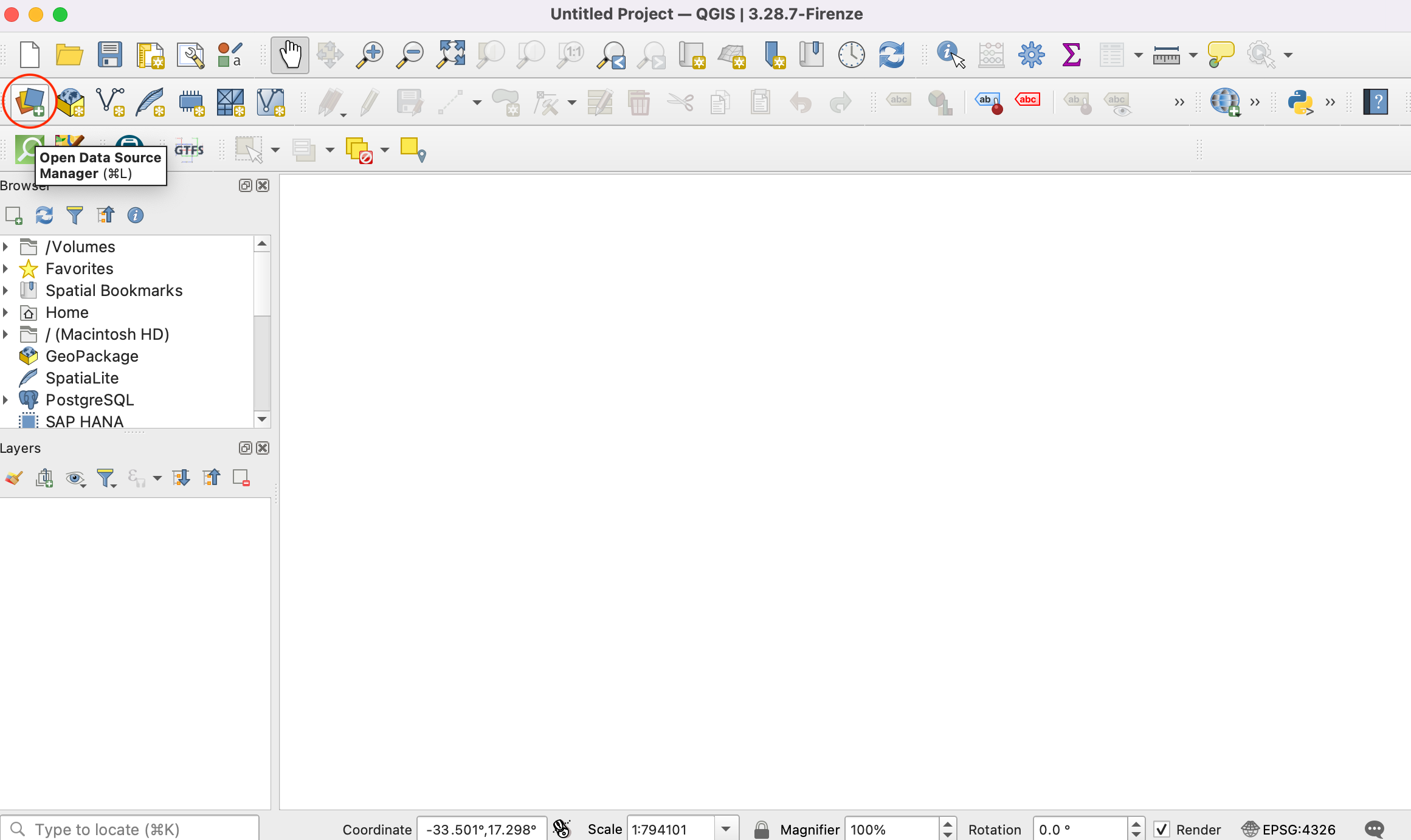Open the Statistical Summary sigma icon
1411x840 pixels.
pos(1071,55)
